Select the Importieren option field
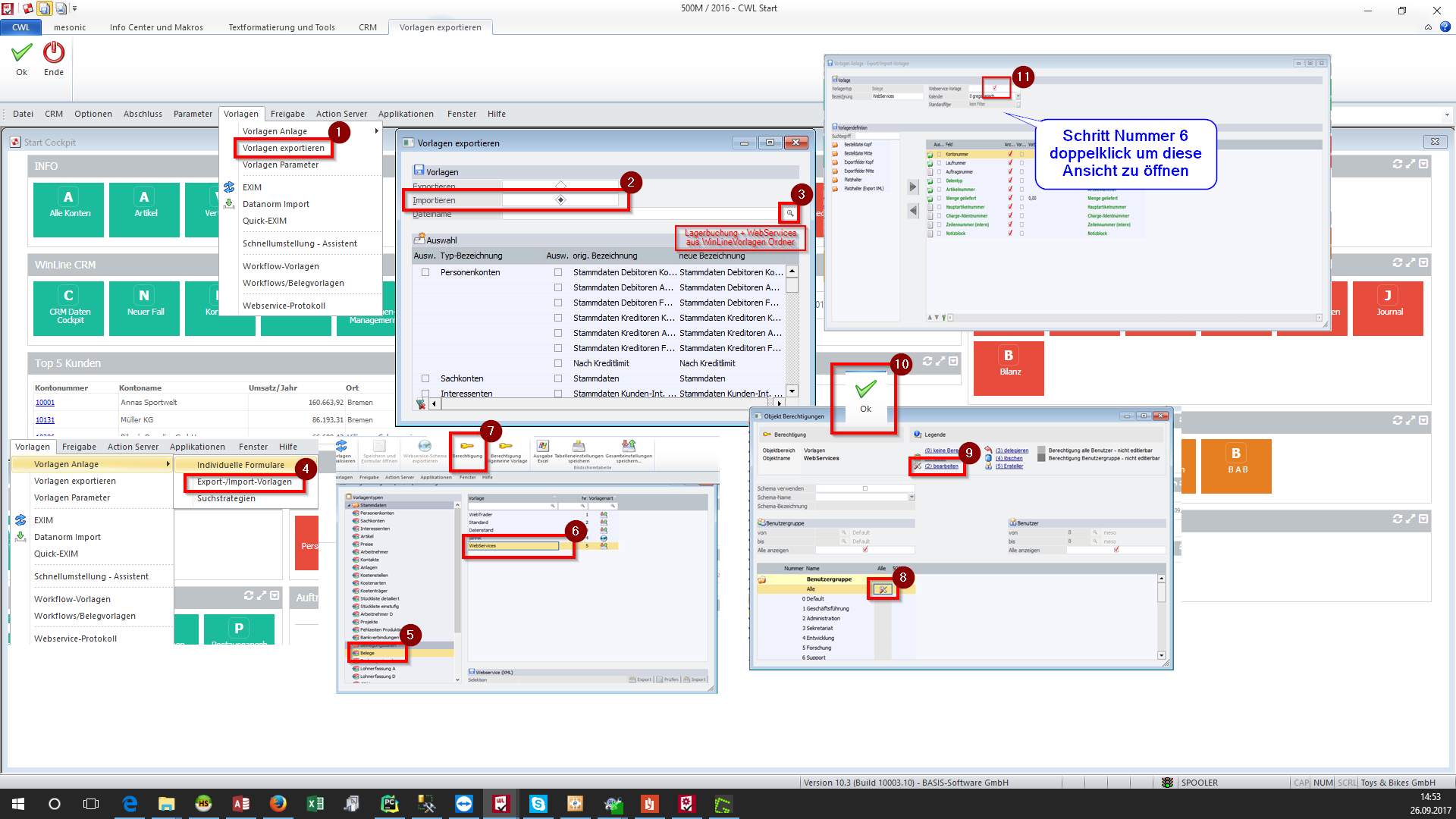 560,200
